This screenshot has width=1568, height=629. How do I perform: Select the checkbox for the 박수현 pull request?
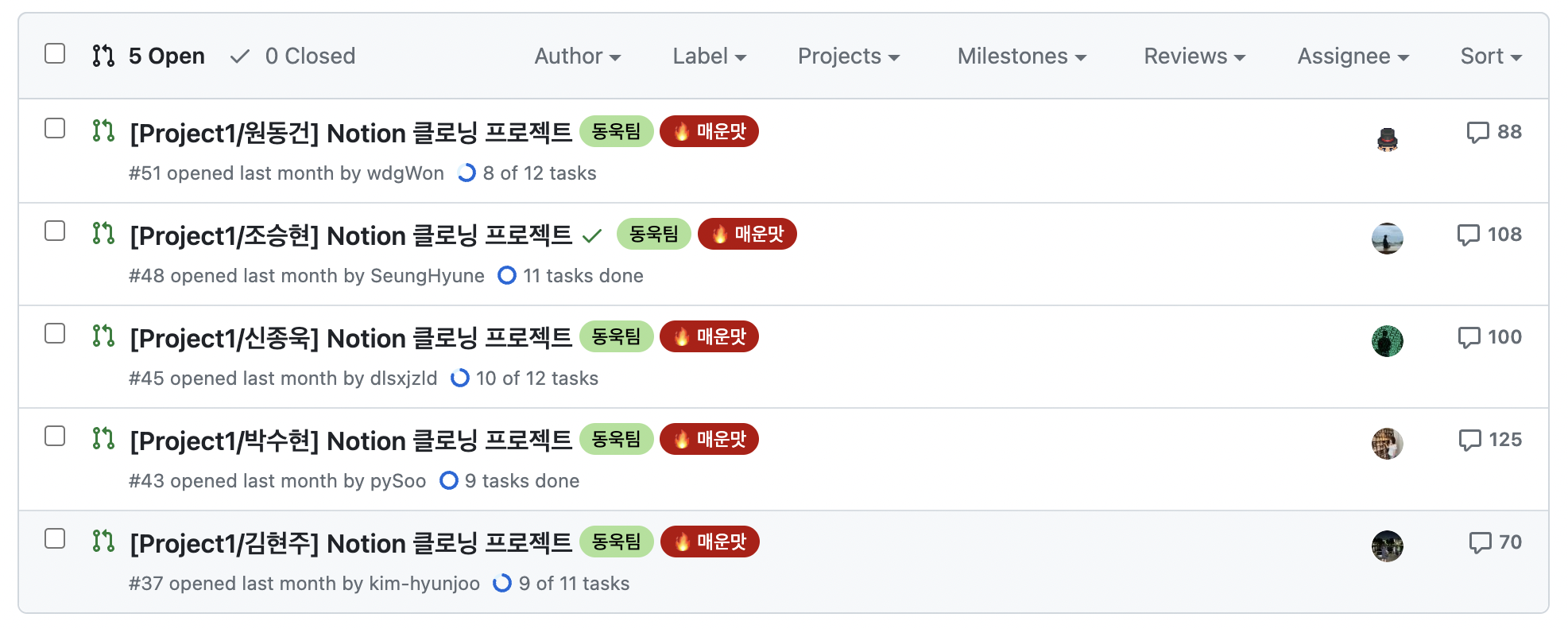(x=55, y=436)
